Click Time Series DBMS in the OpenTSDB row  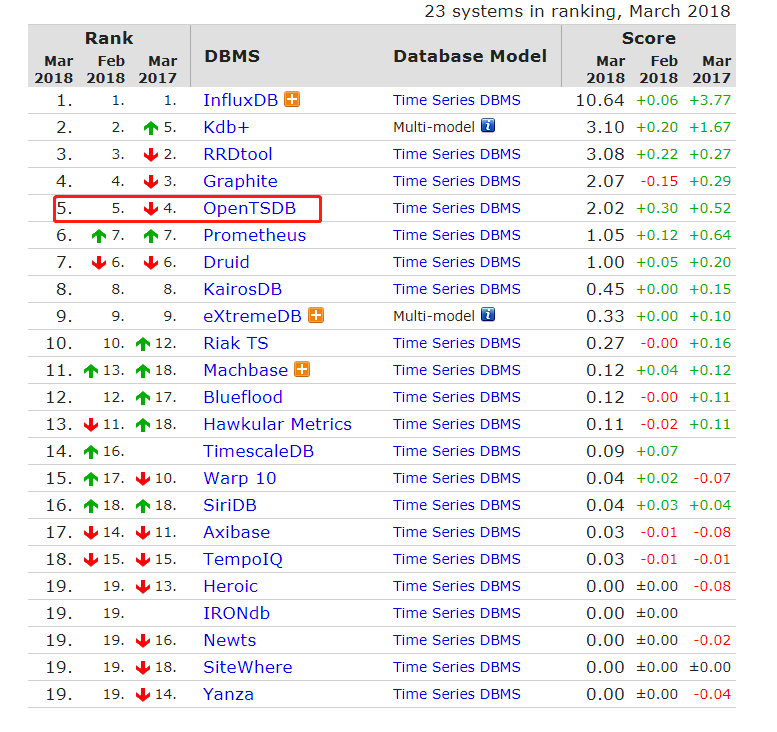[457, 208]
